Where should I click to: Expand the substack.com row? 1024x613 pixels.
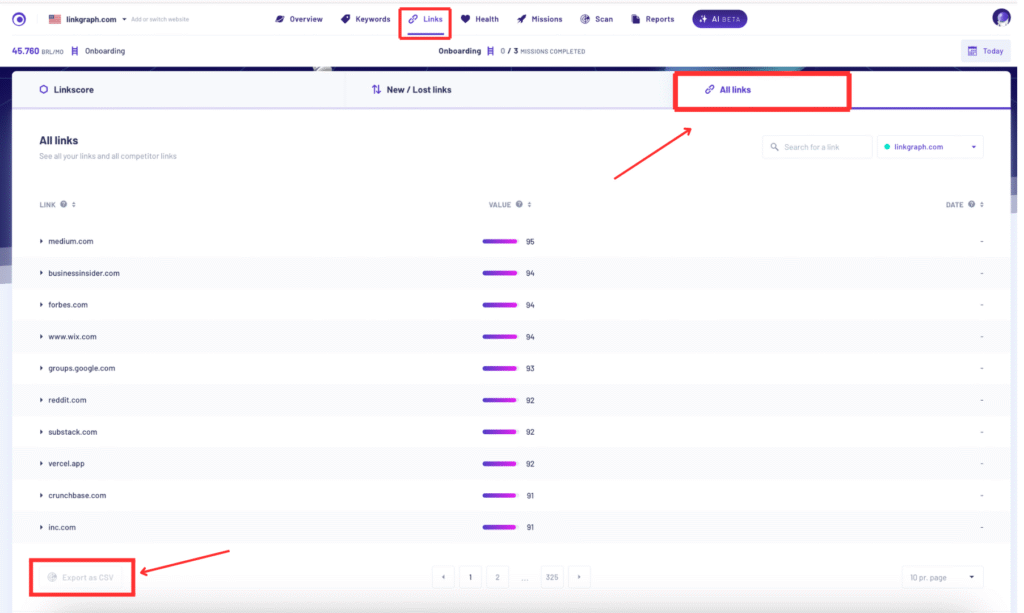pyautogui.click(x=41, y=432)
